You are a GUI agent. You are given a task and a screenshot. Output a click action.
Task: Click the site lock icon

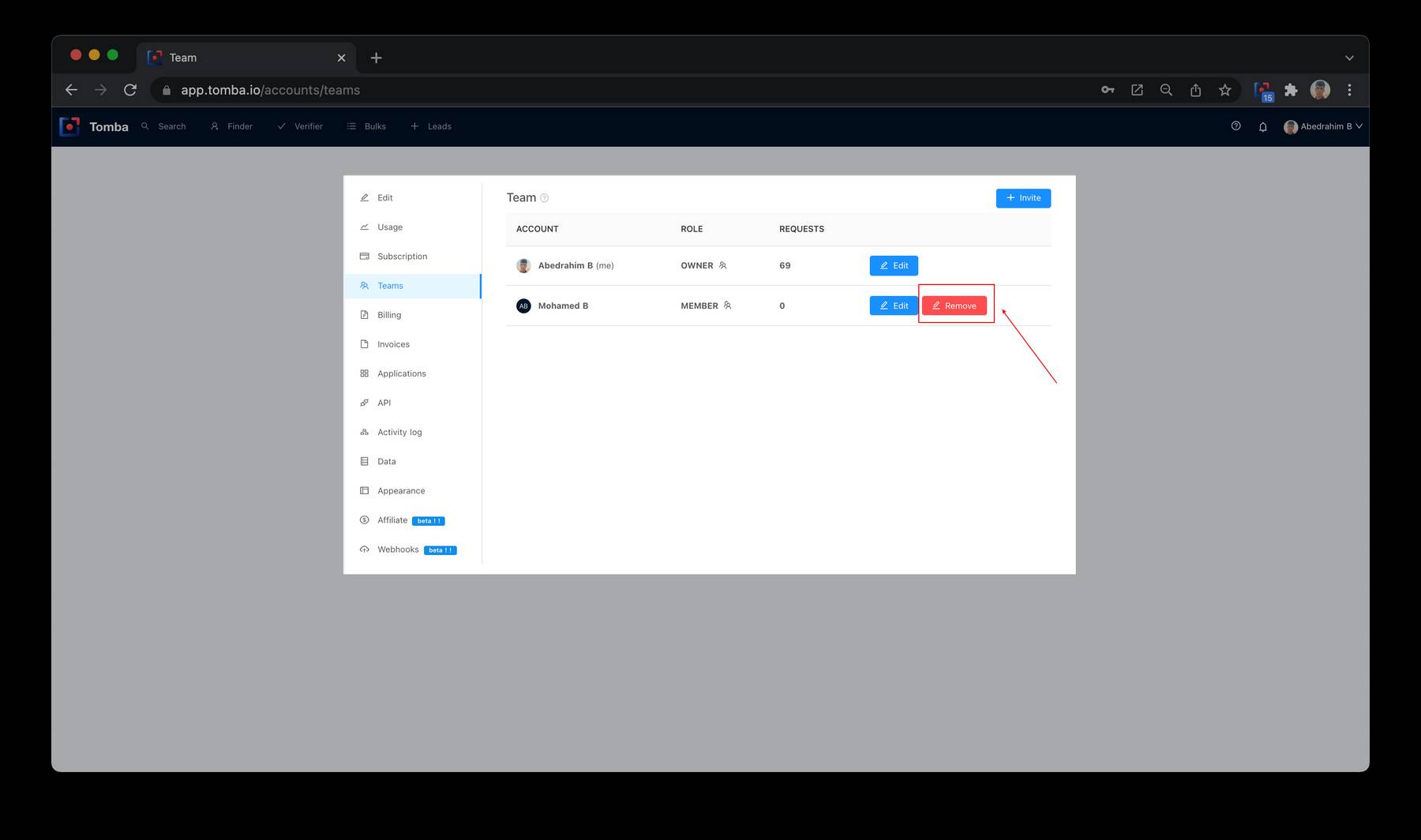tap(166, 90)
